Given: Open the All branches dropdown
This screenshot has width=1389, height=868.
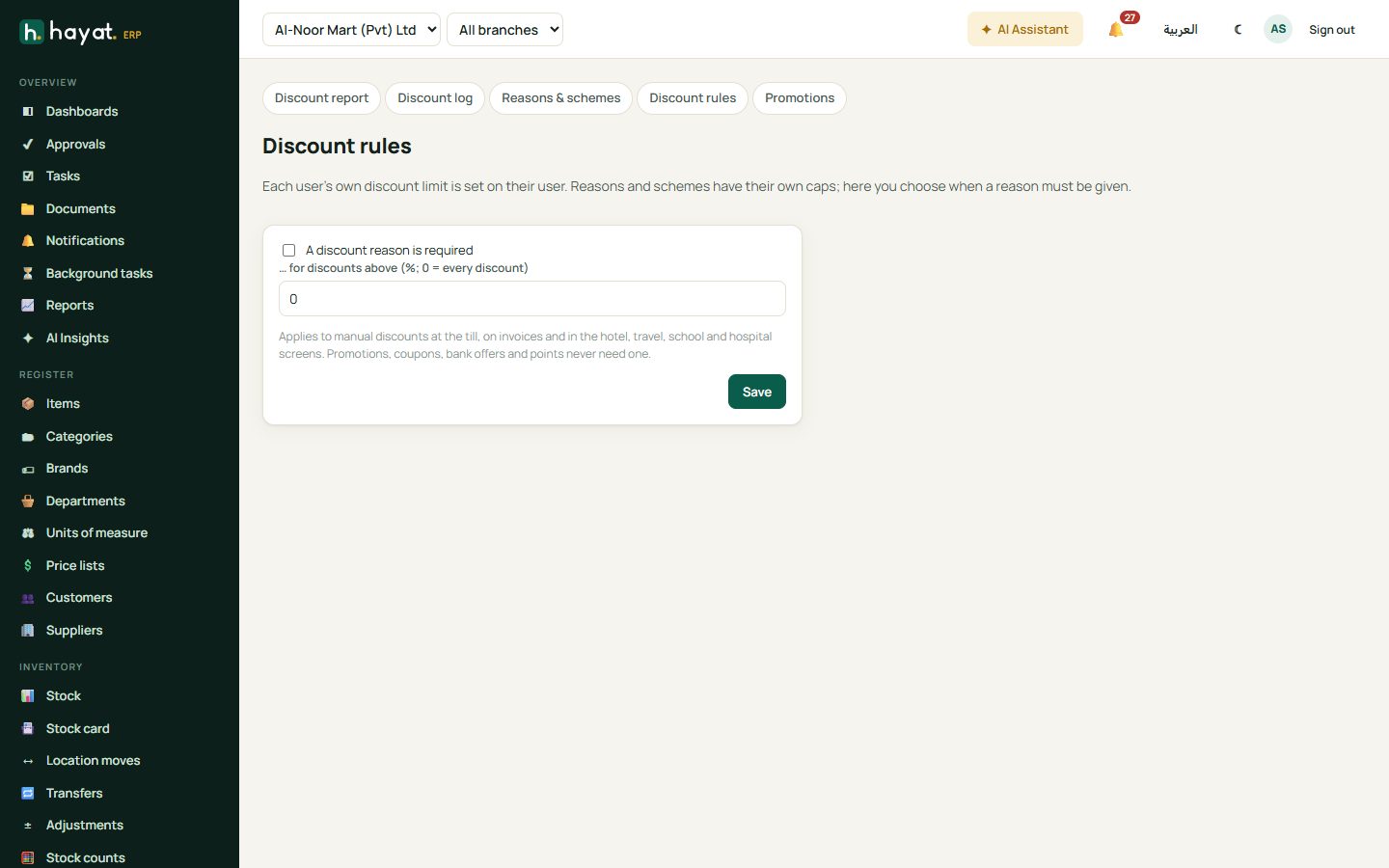Looking at the screenshot, I should (x=504, y=30).
